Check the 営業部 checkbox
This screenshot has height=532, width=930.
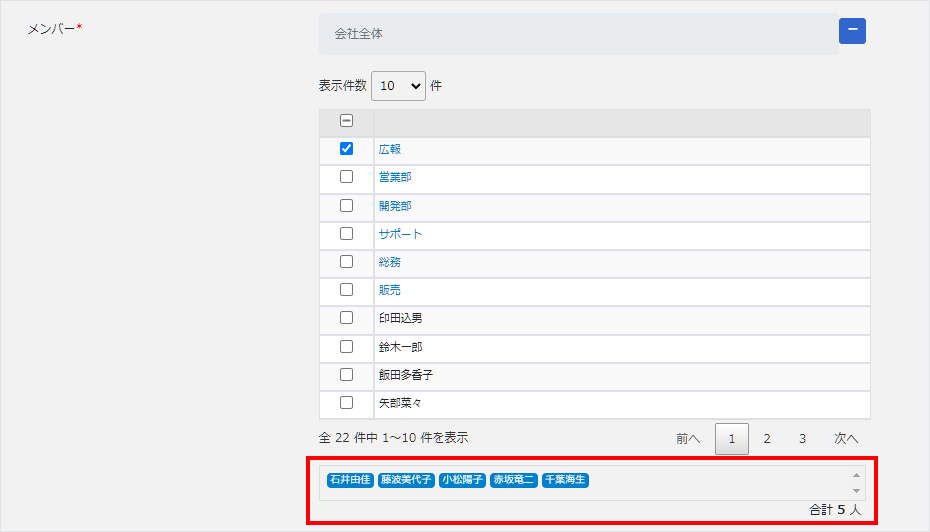[346, 177]
